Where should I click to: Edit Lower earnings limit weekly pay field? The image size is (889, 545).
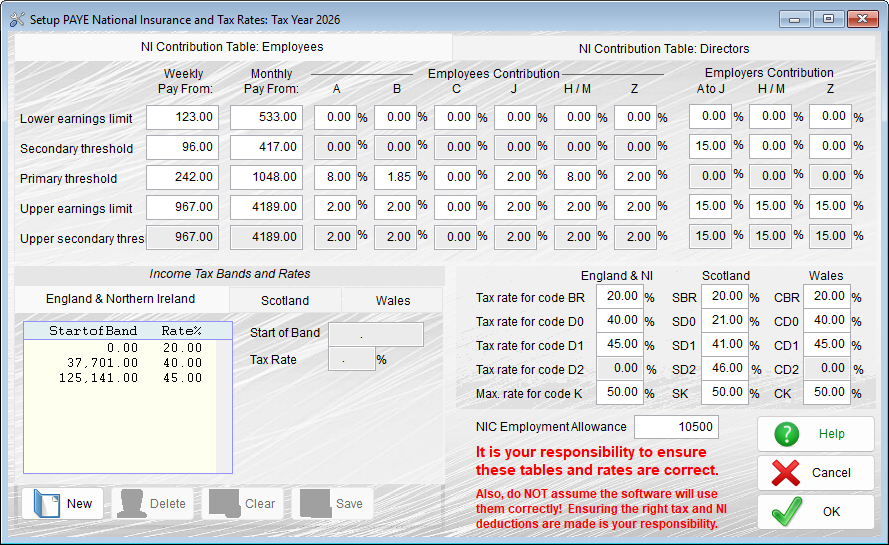[182, 117]
